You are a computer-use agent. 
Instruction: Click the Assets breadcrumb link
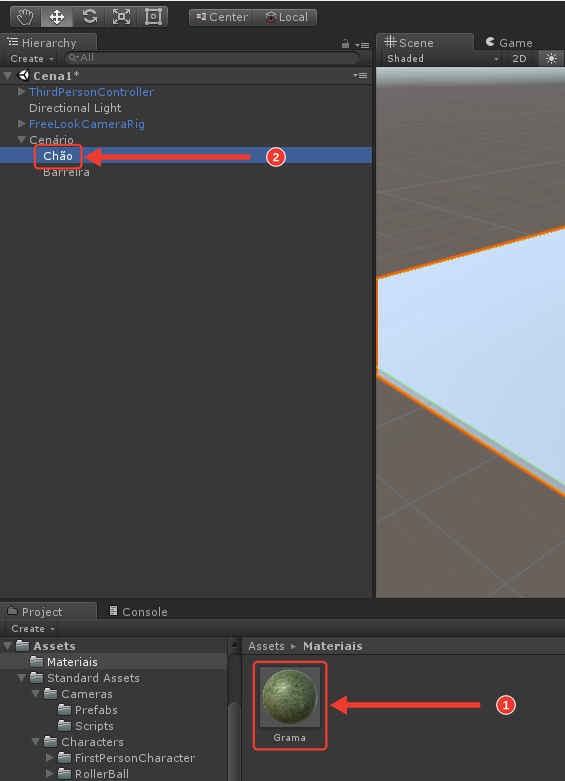[266, 646]
